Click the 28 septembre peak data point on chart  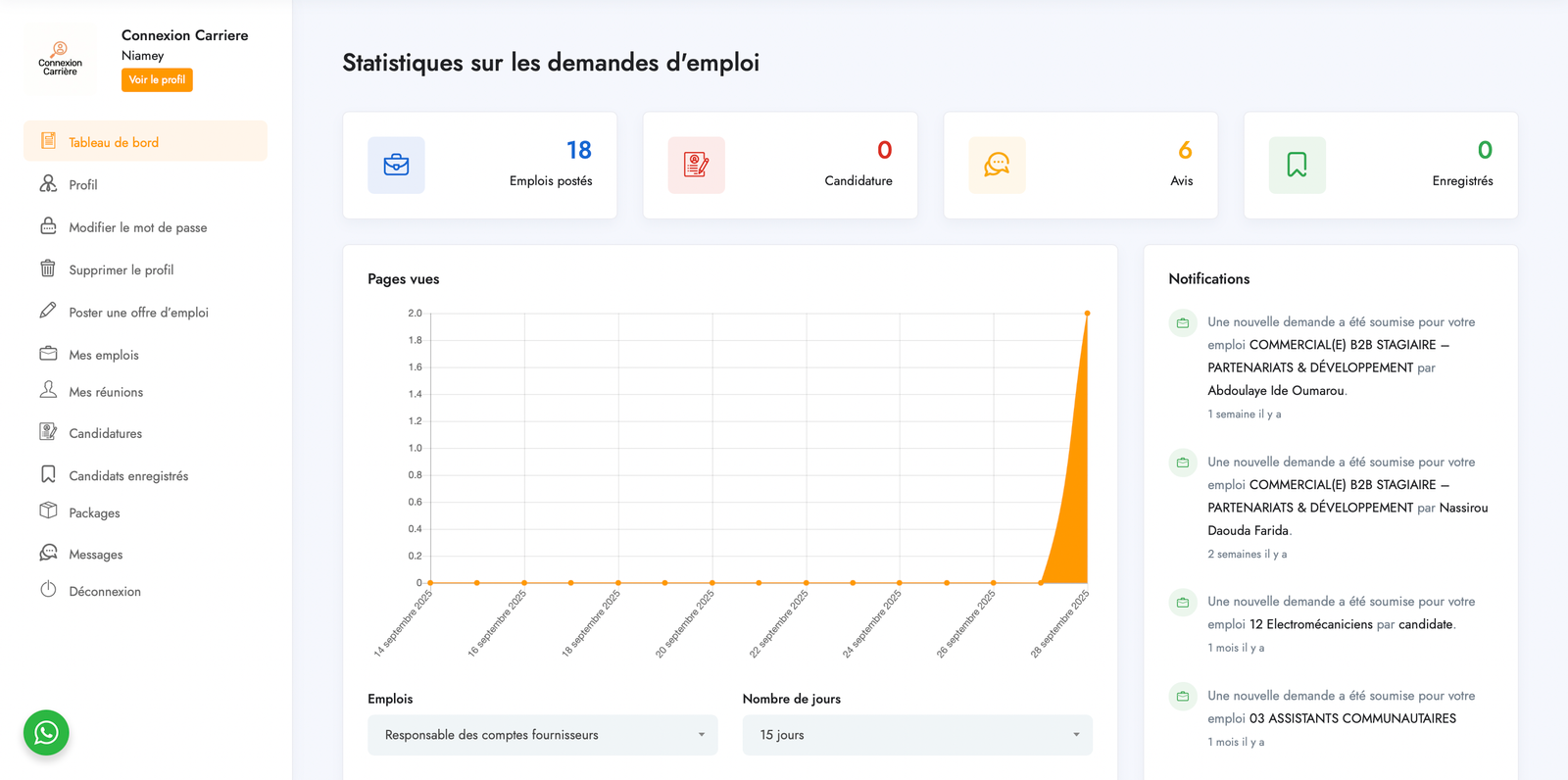pyautogui.click(x=1087, y=314)
